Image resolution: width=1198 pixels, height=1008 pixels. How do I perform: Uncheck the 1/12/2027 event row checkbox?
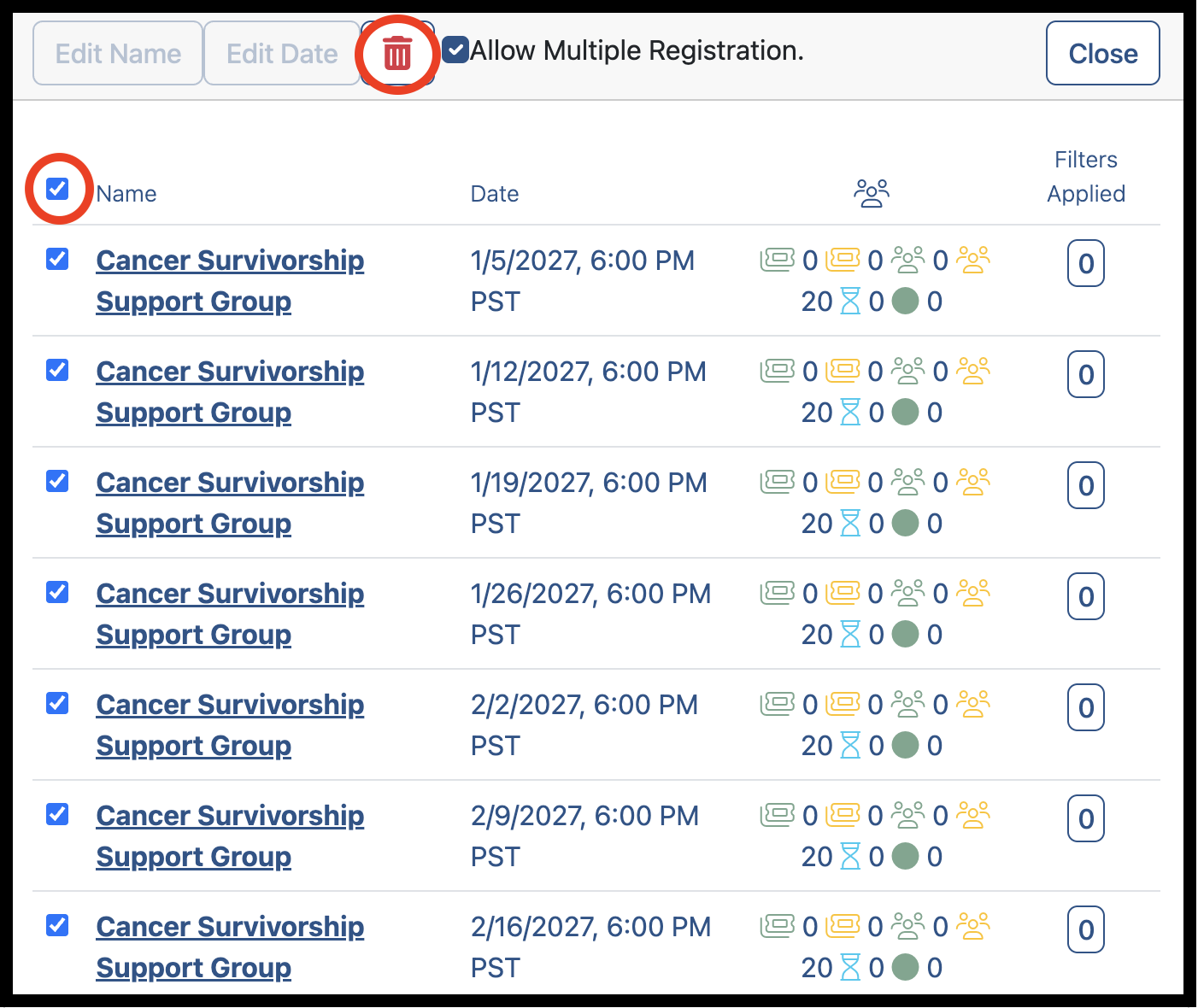(57, 369)
